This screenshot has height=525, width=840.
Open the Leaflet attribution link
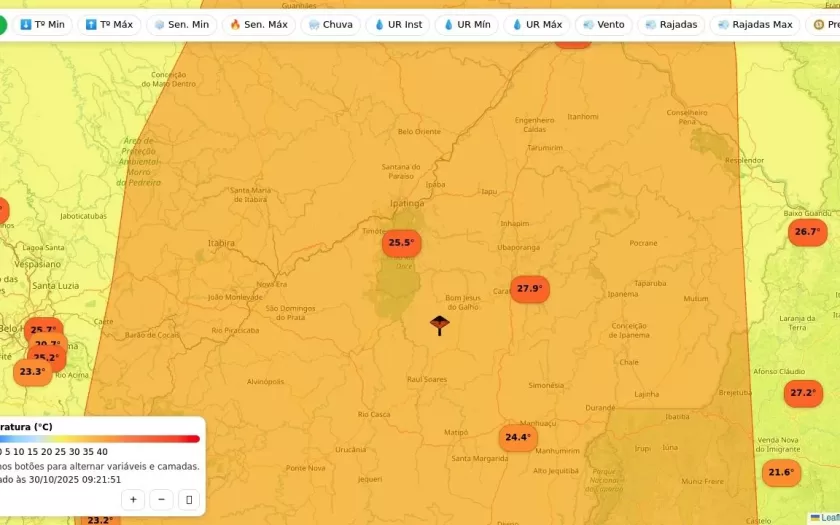[x=828, y=518]
